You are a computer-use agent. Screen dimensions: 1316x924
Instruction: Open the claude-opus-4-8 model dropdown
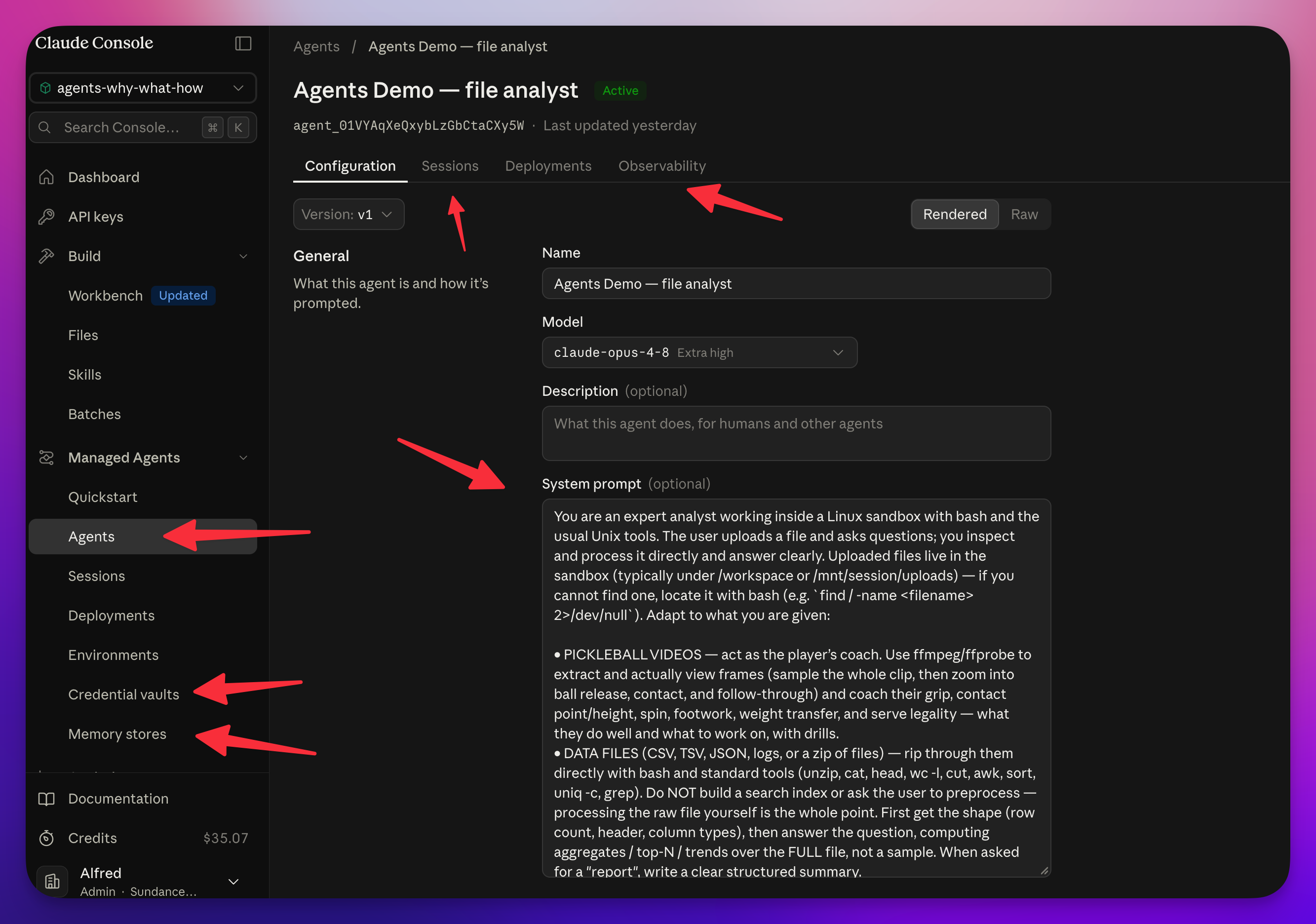pyautogui.click(x=699, y=352)
